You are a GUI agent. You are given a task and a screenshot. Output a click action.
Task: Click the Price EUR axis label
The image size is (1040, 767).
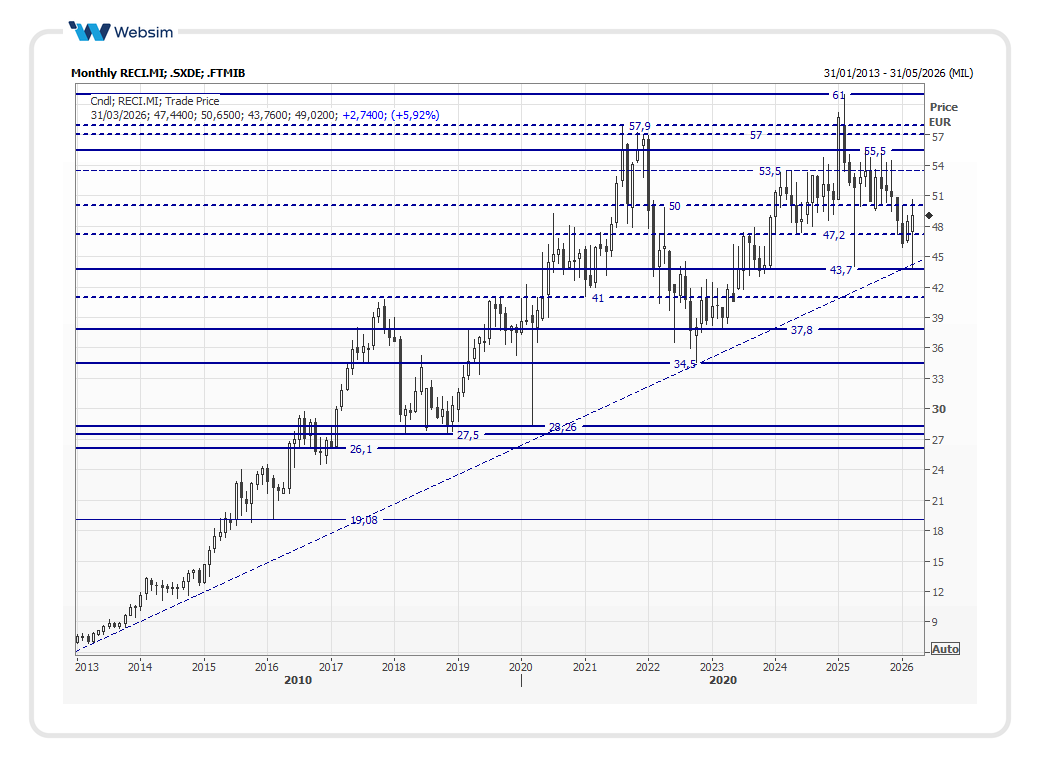tap(942, 114)
